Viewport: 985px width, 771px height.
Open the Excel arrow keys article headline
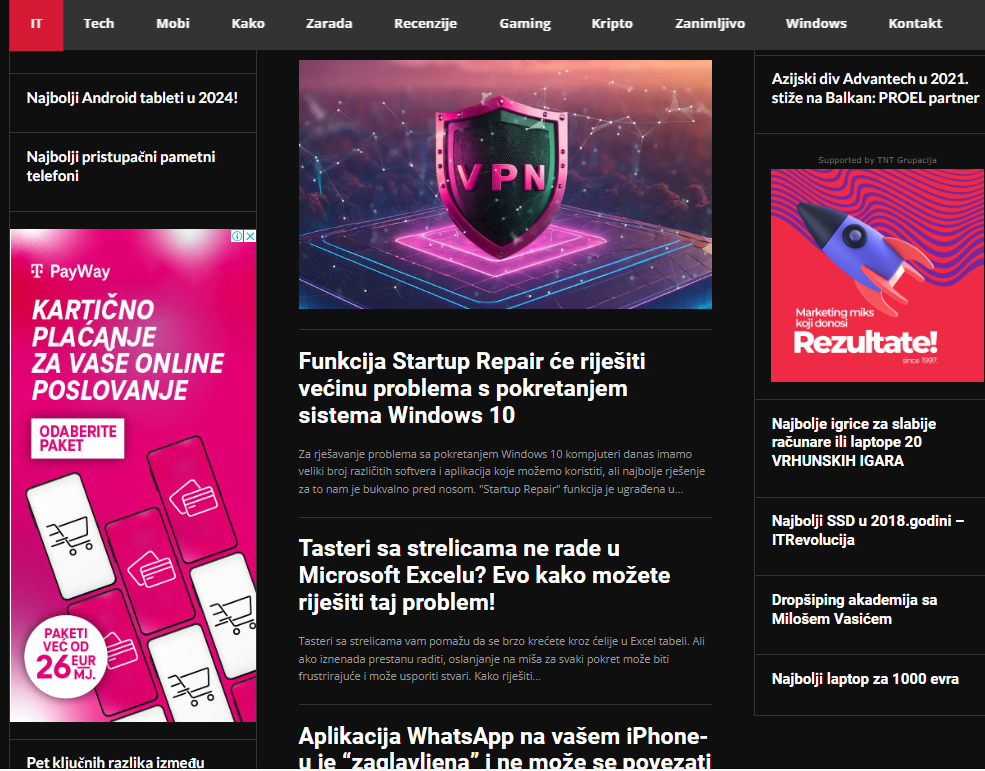(x=484, y=575)
